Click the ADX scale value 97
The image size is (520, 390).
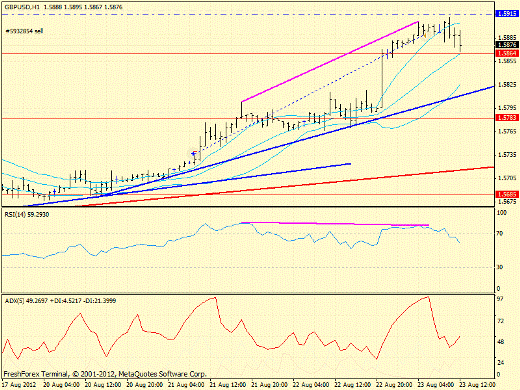click(x=500, y=299)
